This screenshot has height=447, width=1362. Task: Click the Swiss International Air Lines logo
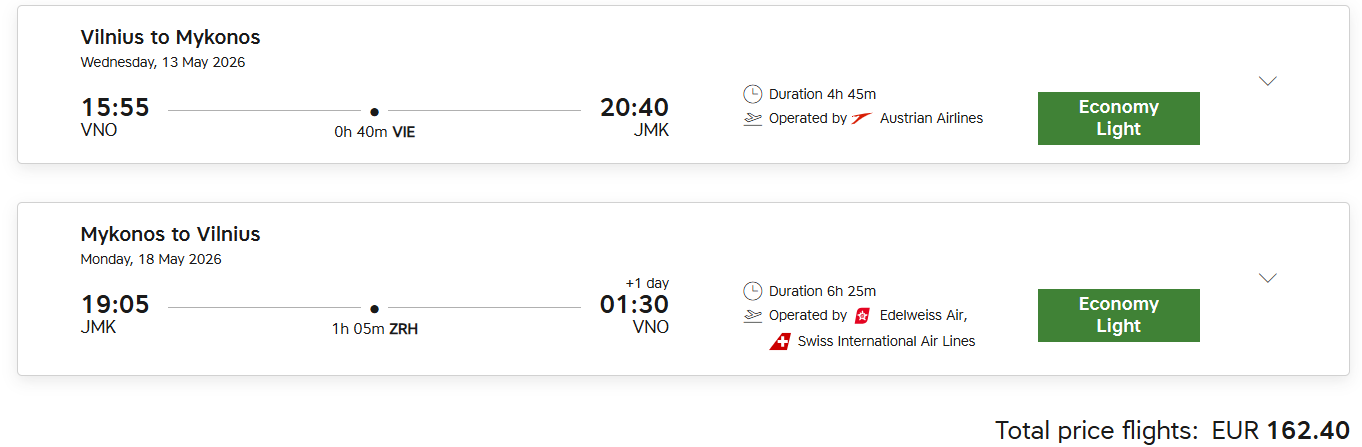pyautogui.click(x=780, y=341)
